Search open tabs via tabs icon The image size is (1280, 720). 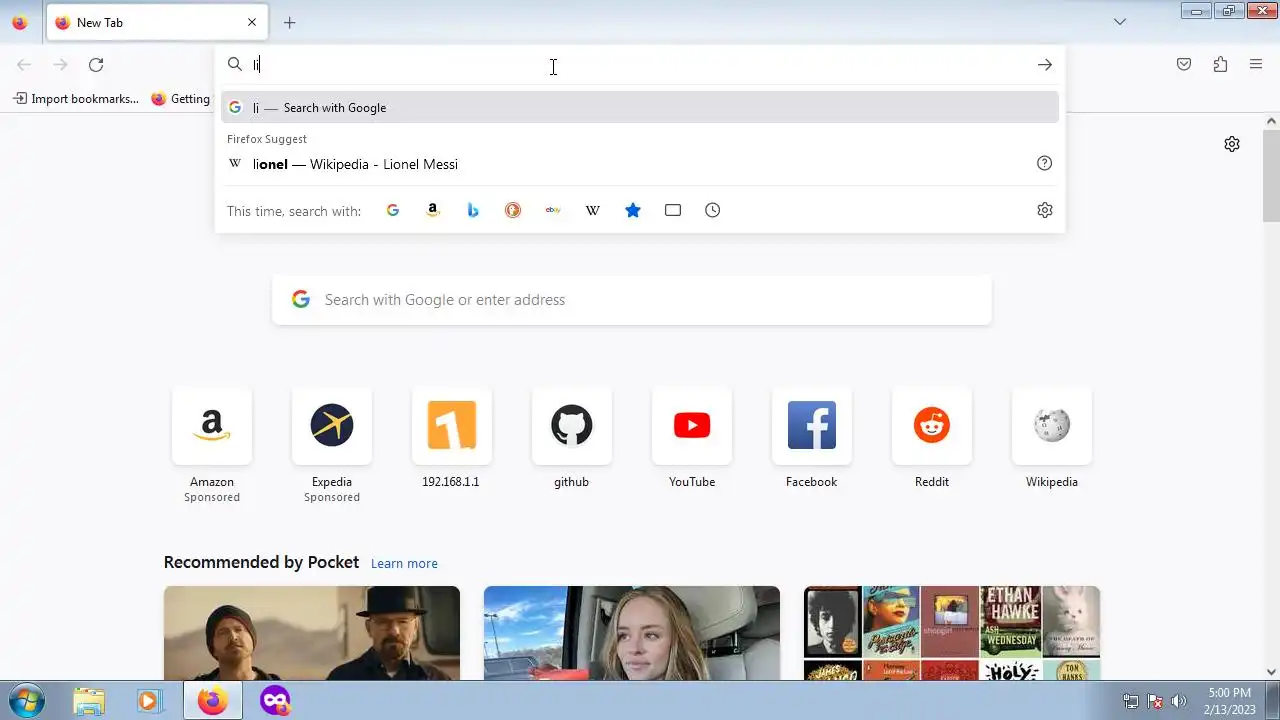pos(673,210)
